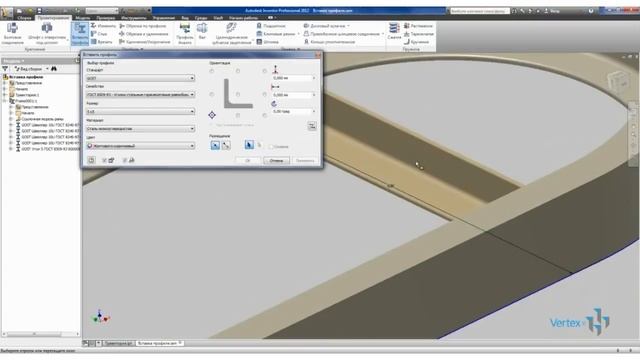This screenshot has width=640, height=360.
Task: Click the rotation angle value field
Action: [x=292, y=111]
